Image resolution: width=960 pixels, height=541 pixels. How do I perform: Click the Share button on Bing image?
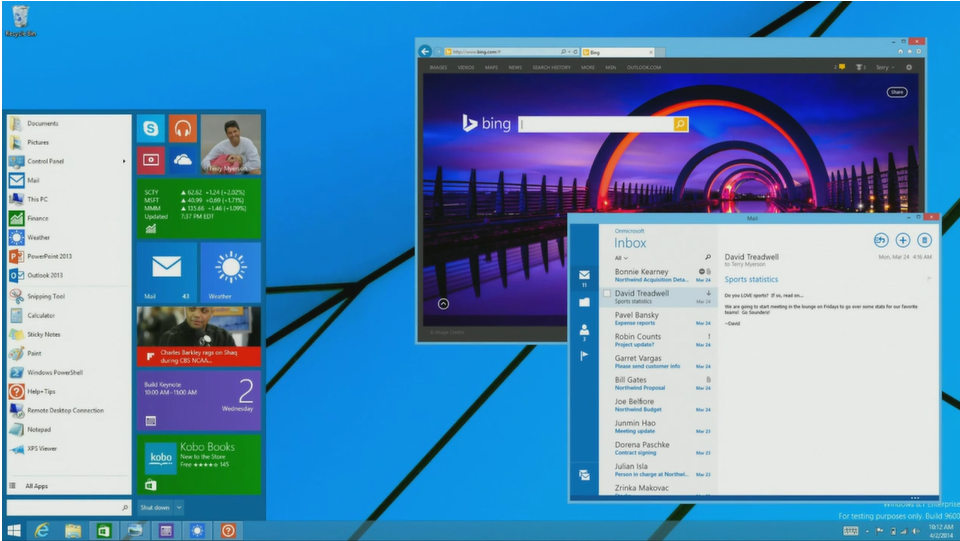click(897, 92)
